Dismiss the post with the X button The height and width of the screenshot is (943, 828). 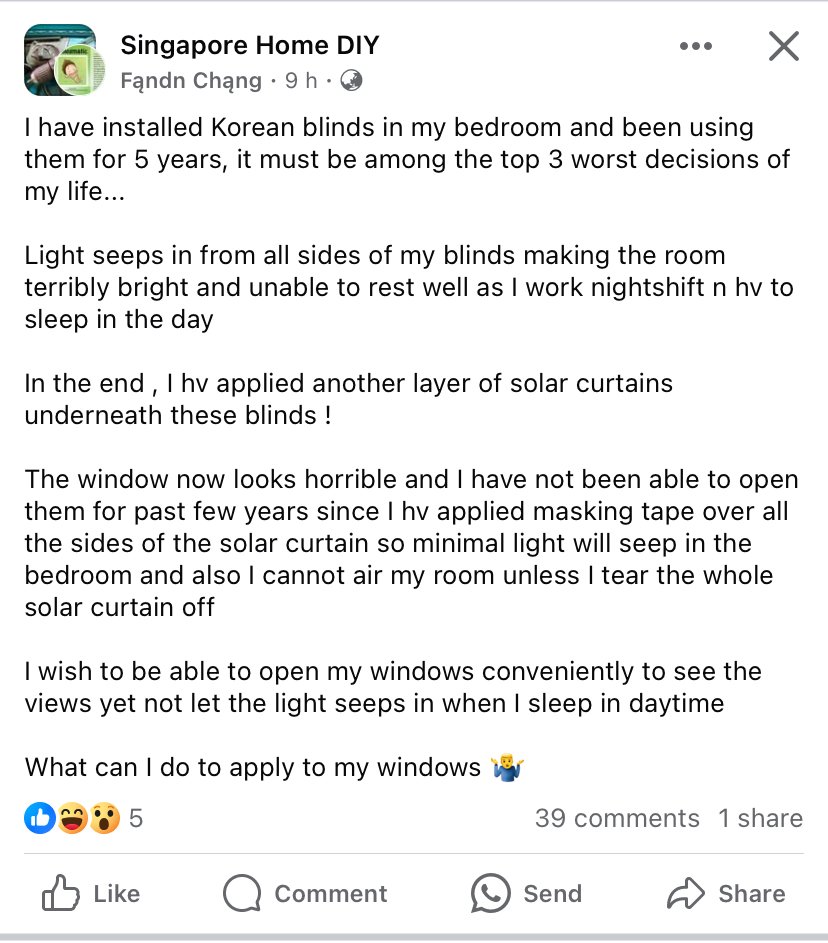[783, 46]
